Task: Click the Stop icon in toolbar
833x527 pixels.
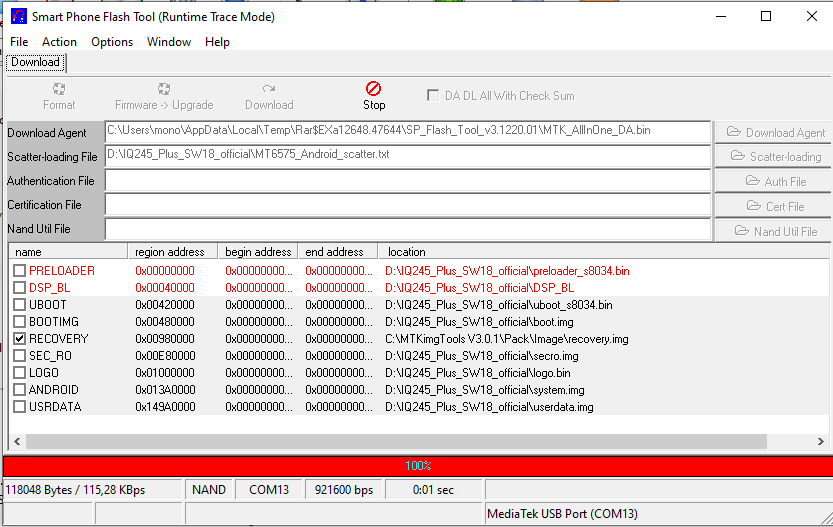Action: [x=373, y=88]
